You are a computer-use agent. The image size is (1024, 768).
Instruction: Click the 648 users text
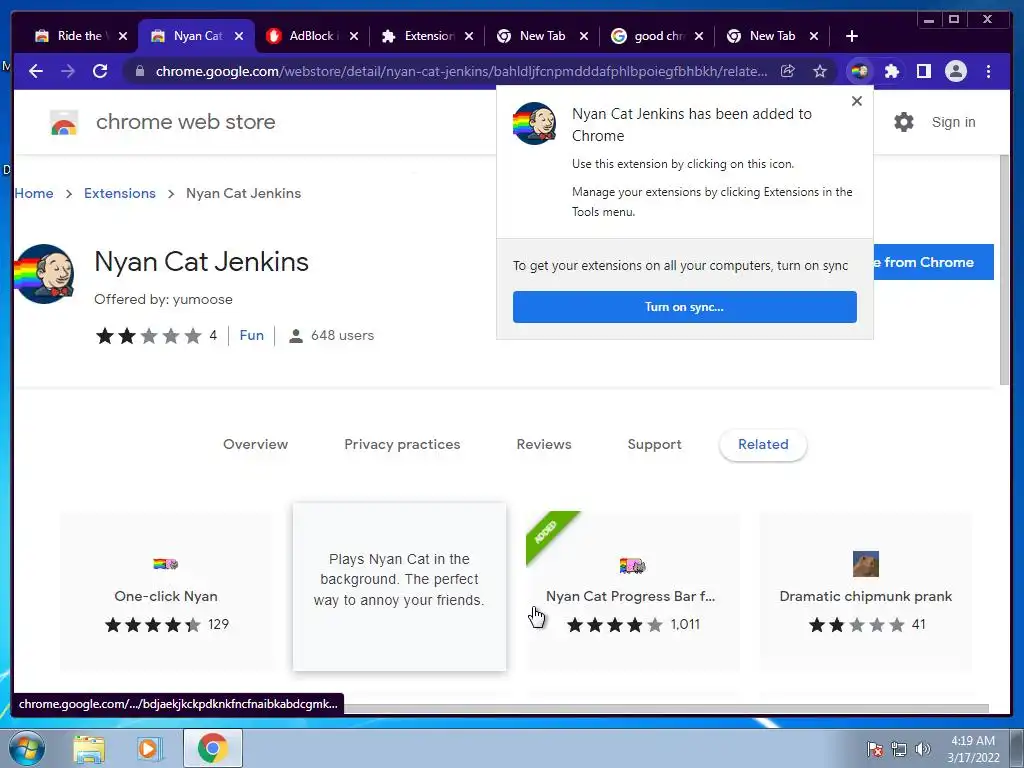[342, 335]
